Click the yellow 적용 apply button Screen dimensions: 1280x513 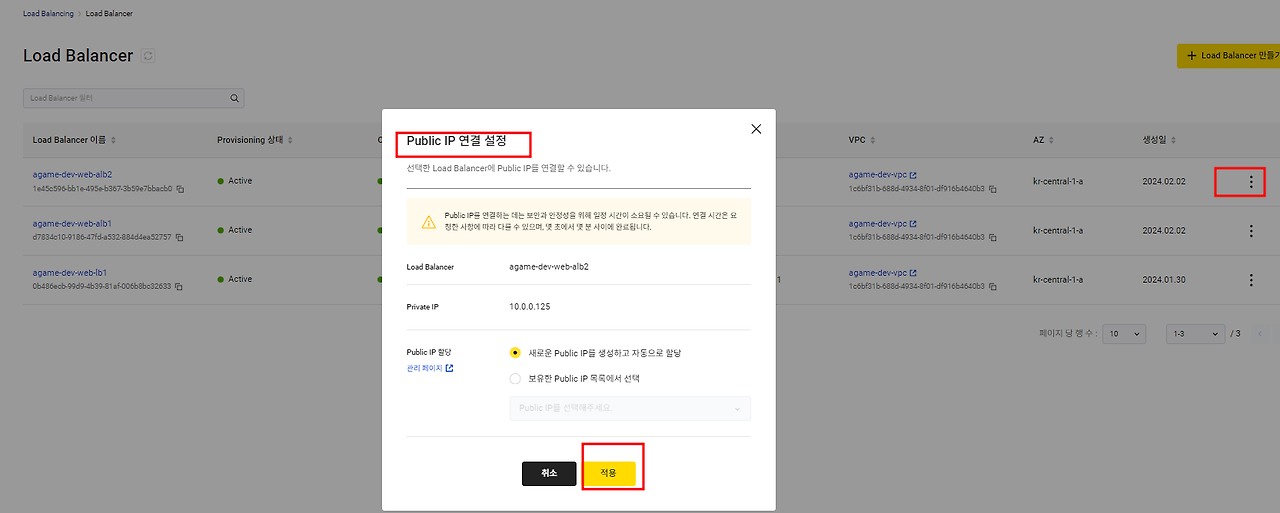(609, 473)
